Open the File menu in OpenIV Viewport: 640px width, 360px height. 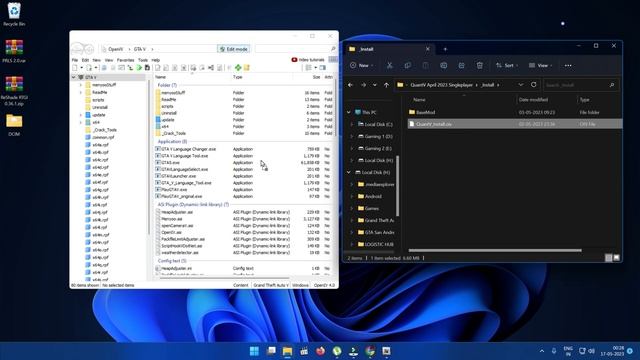(75, 60)
